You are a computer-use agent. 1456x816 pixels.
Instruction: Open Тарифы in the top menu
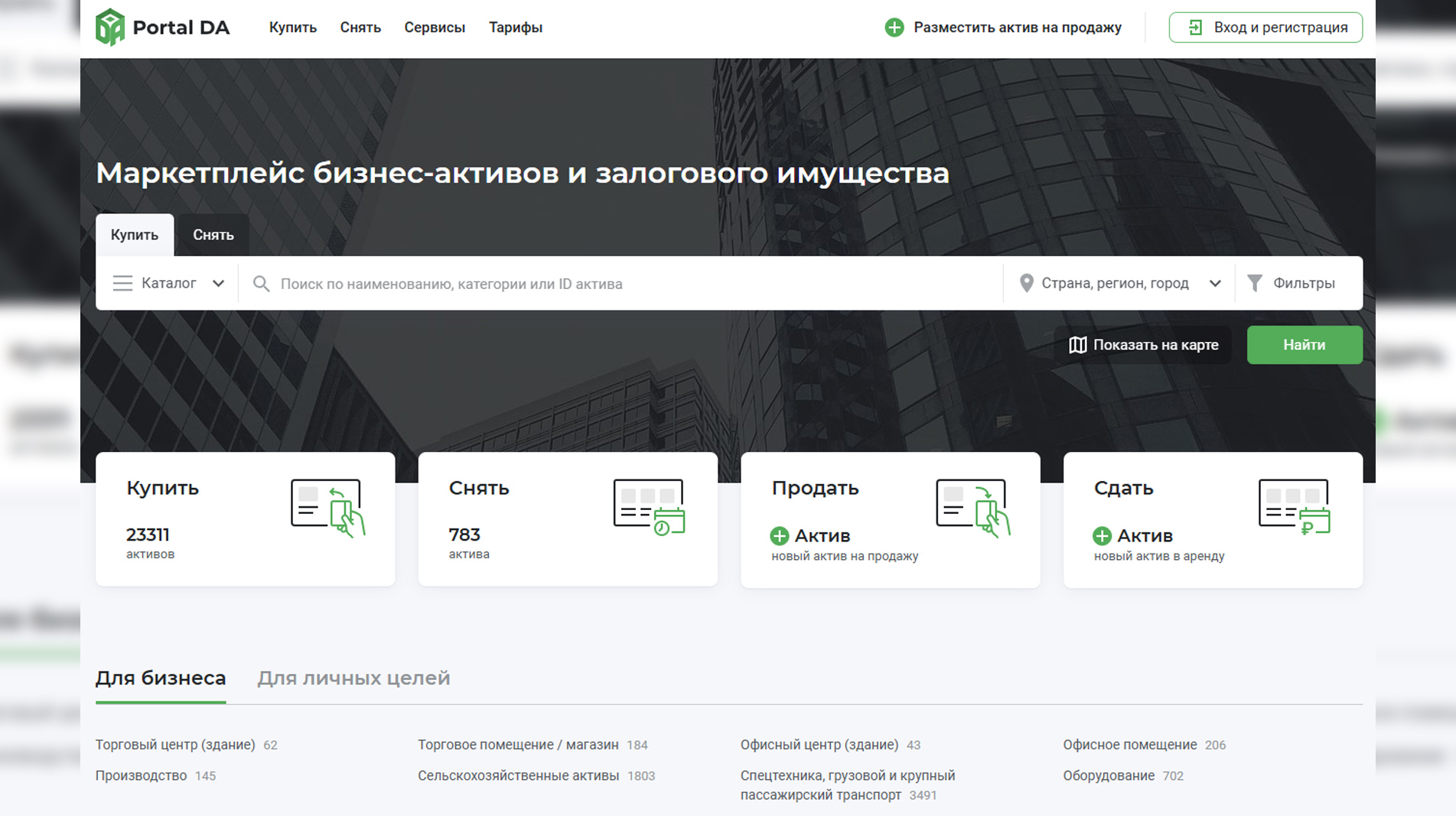[515, 28]
